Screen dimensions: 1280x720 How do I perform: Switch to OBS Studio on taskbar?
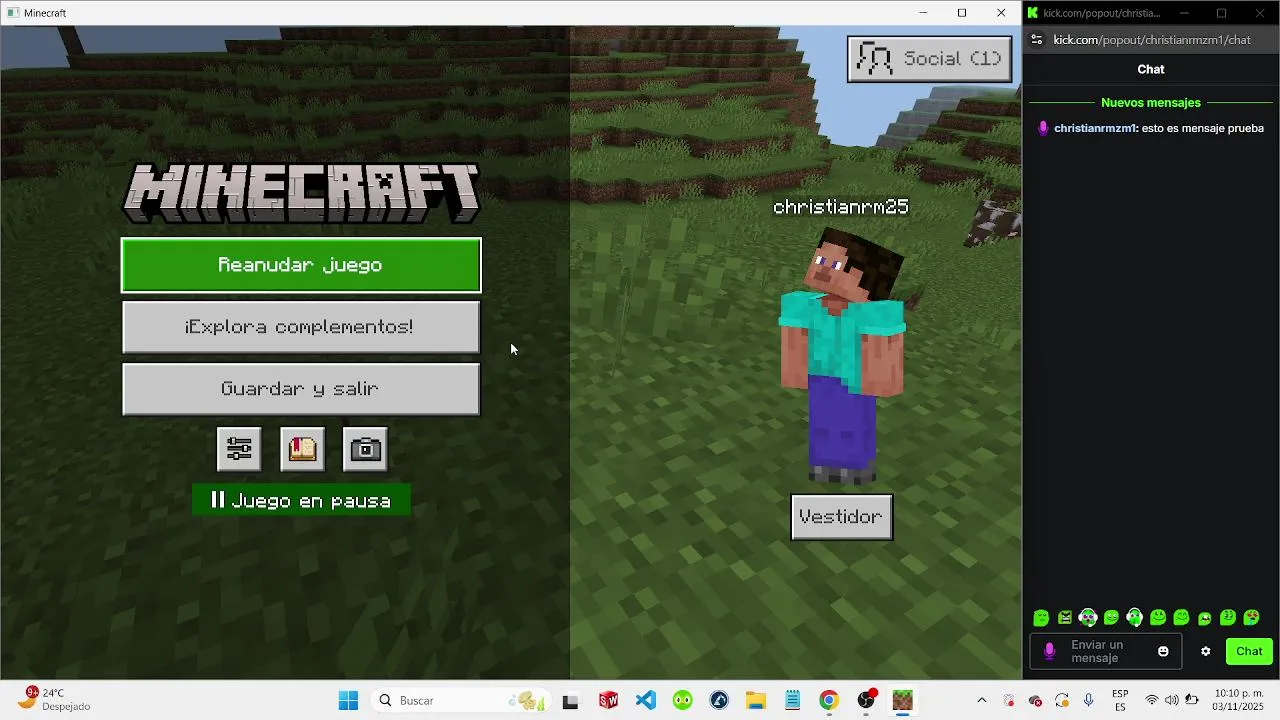click(x=866, y=701)
